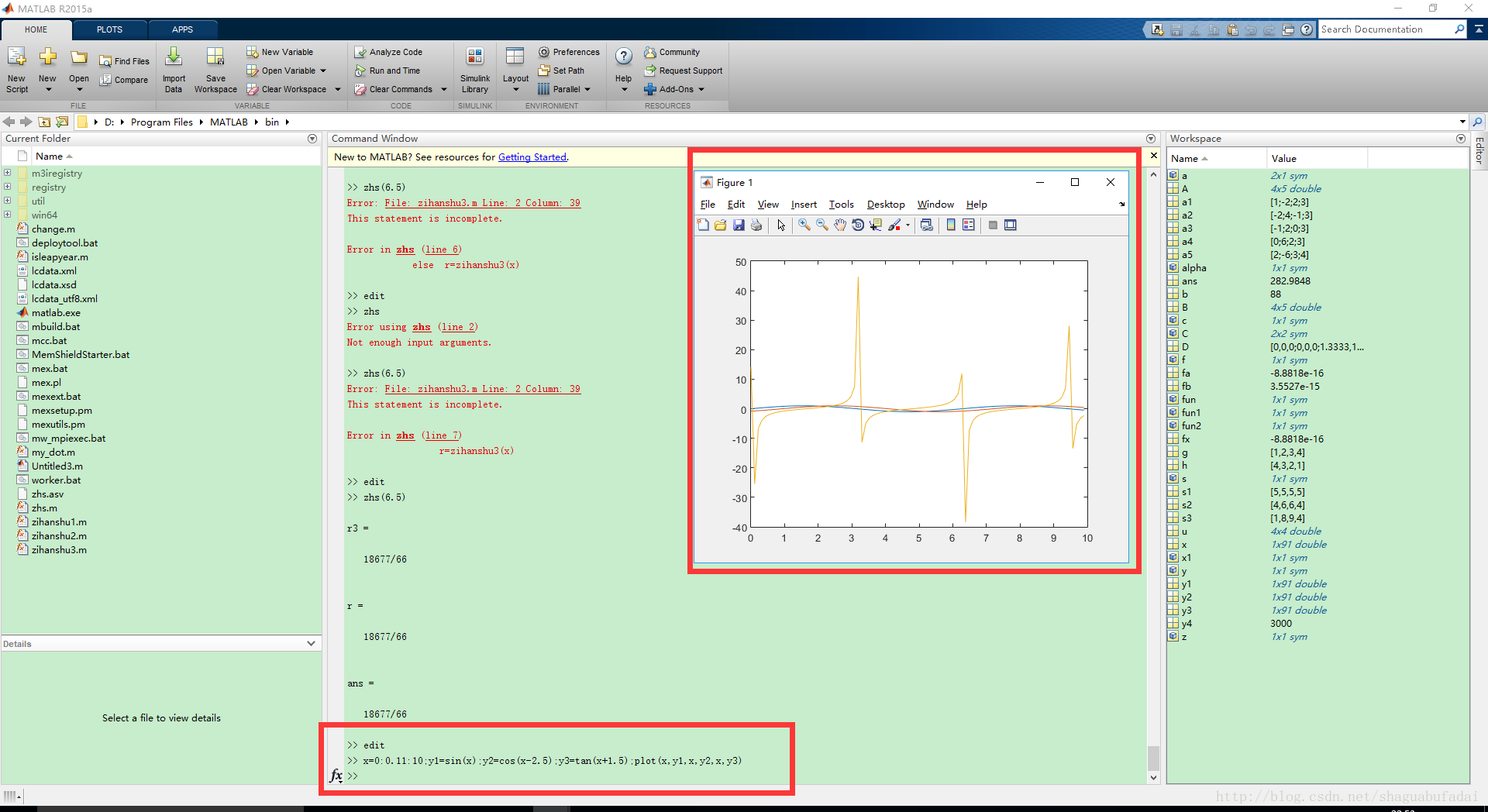1488x812 pixels.
Task: Expand the win64 folder node
Action: (7, 215)
